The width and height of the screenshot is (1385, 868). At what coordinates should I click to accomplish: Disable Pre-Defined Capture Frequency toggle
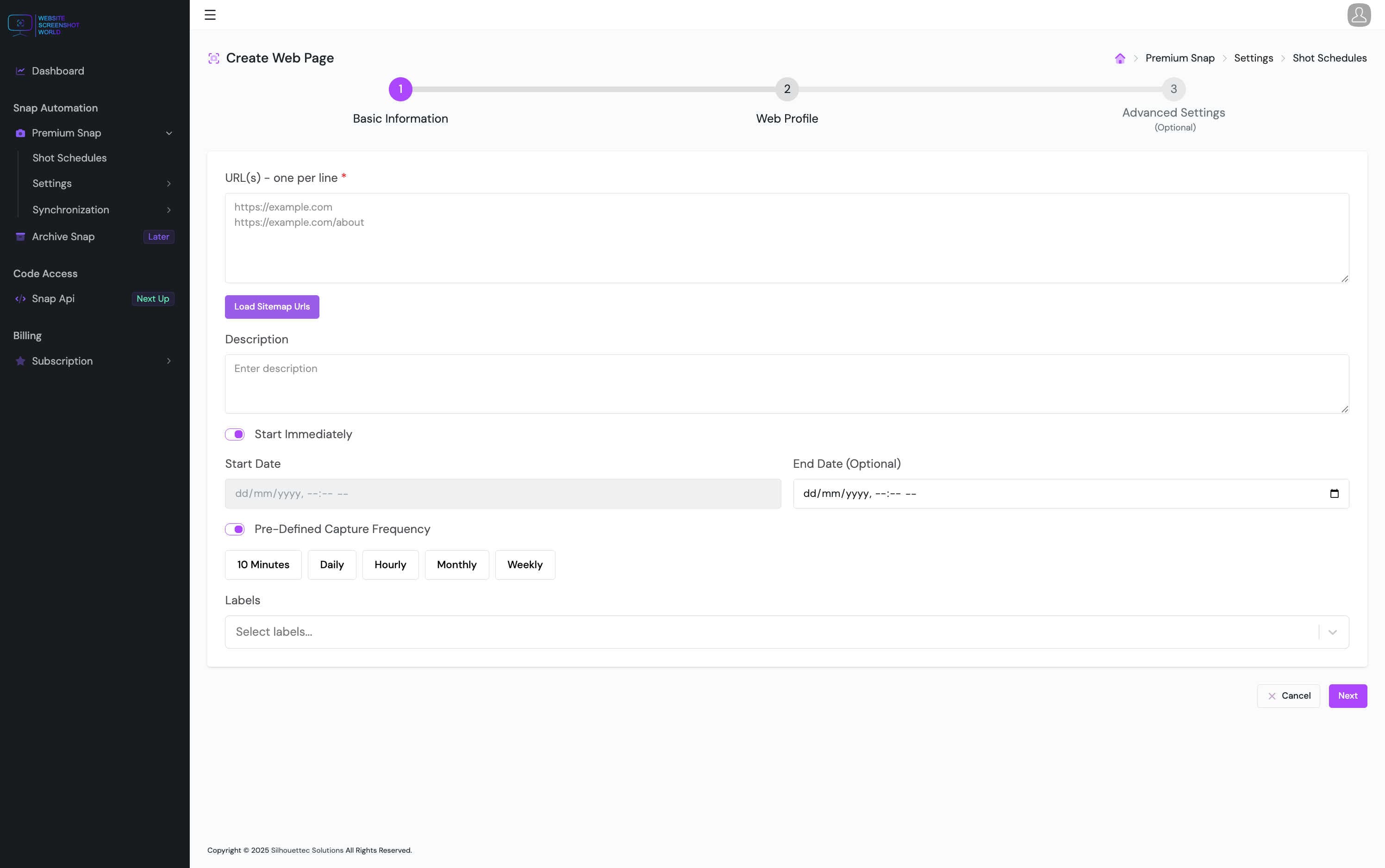coord(235,529)
